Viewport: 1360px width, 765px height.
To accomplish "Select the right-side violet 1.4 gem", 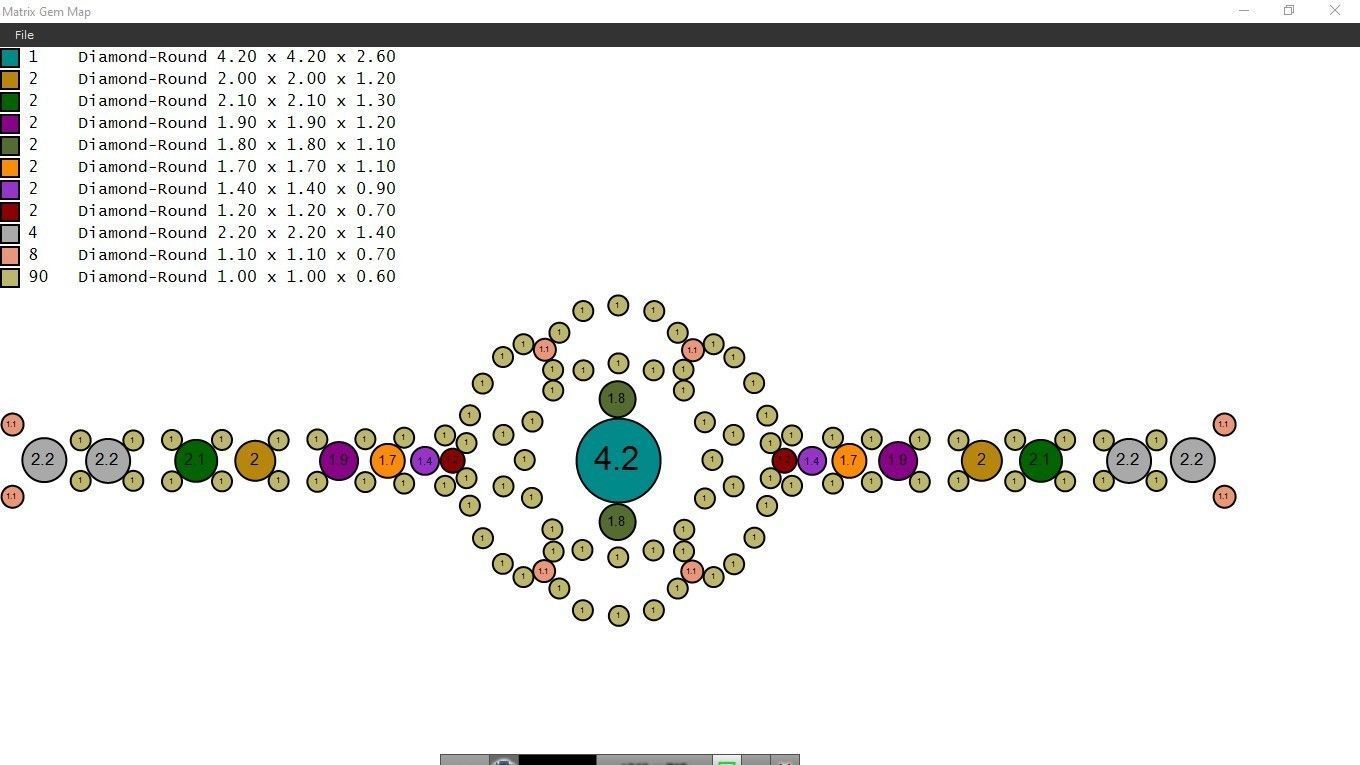I will 811,461.
